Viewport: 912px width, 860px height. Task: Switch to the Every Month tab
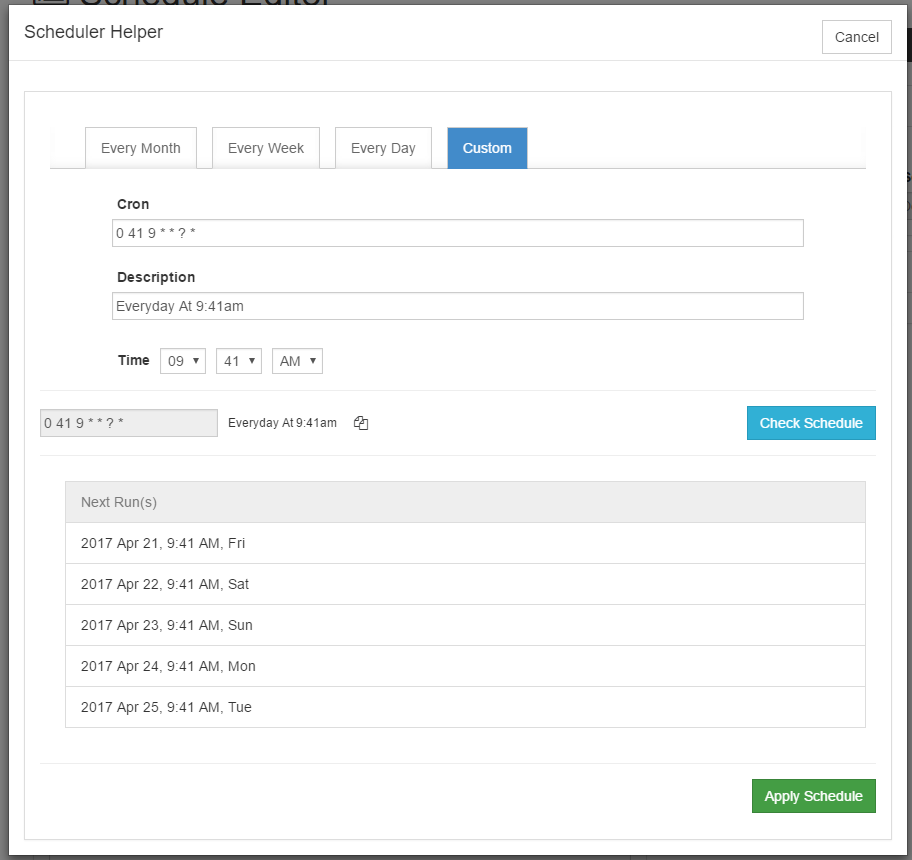coord(140,148)
